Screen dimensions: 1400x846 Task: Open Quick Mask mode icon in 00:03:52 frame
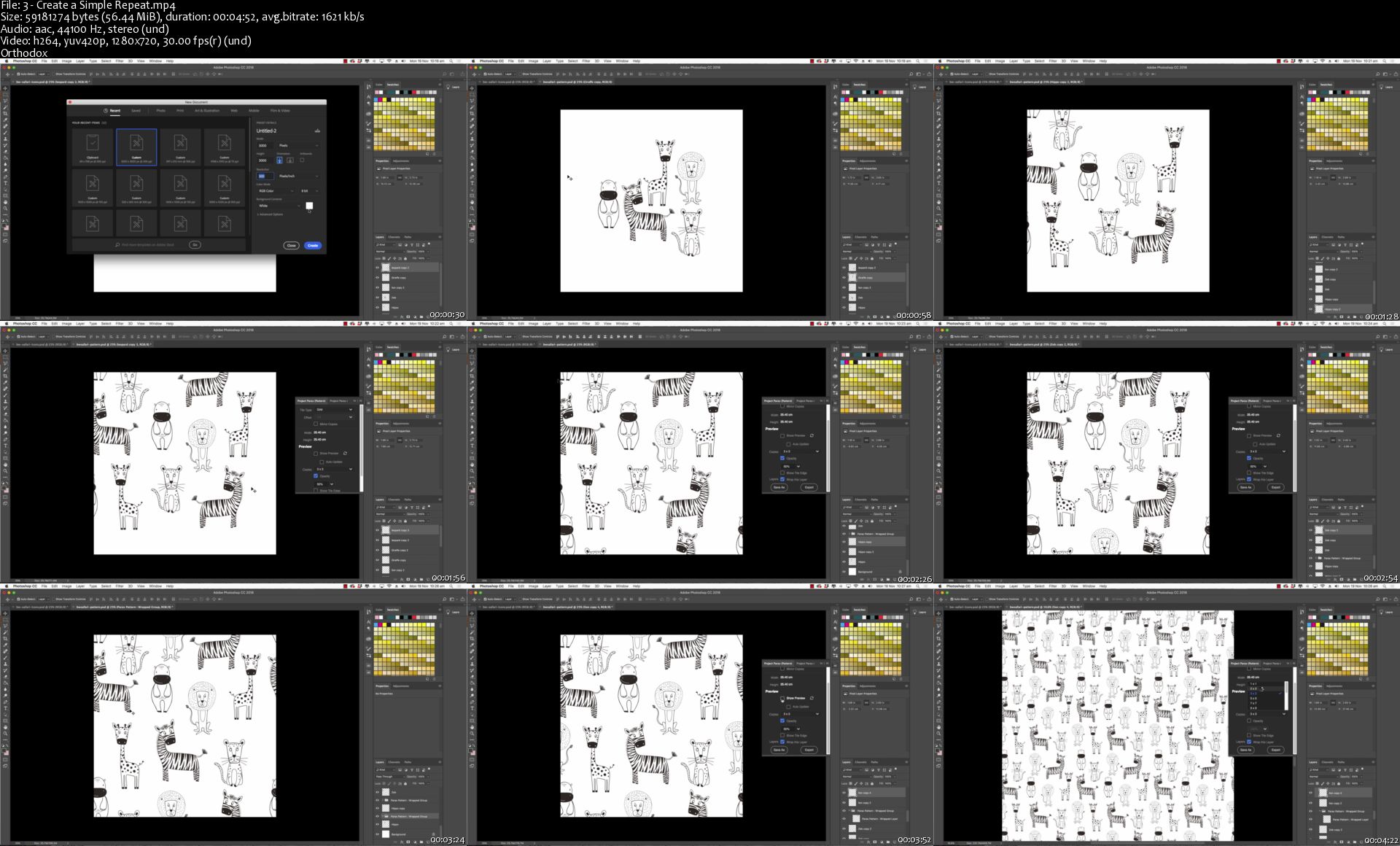coord(472,759)
